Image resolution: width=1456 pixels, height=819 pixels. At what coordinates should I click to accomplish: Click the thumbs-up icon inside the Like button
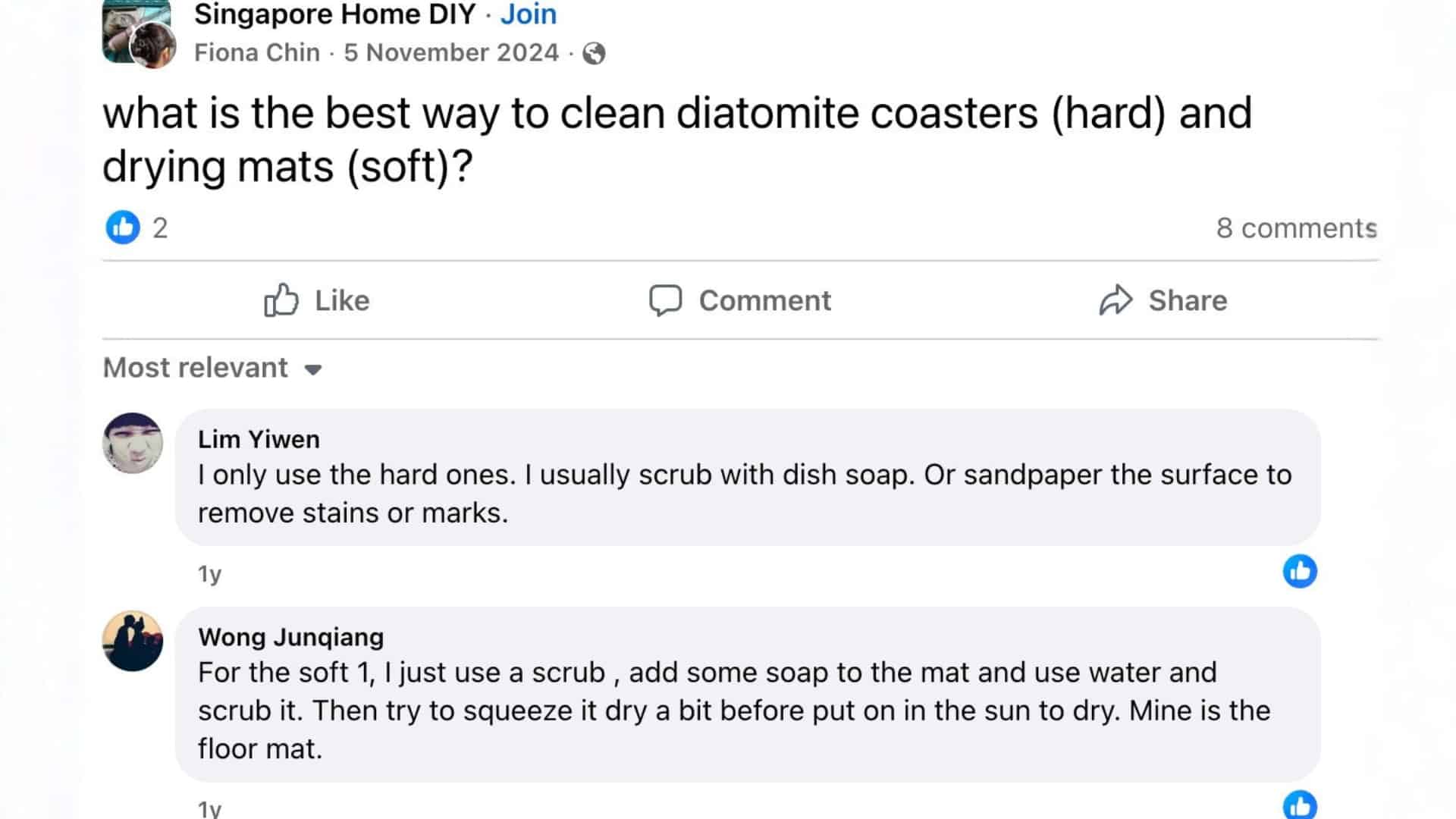tap(281, 300)
